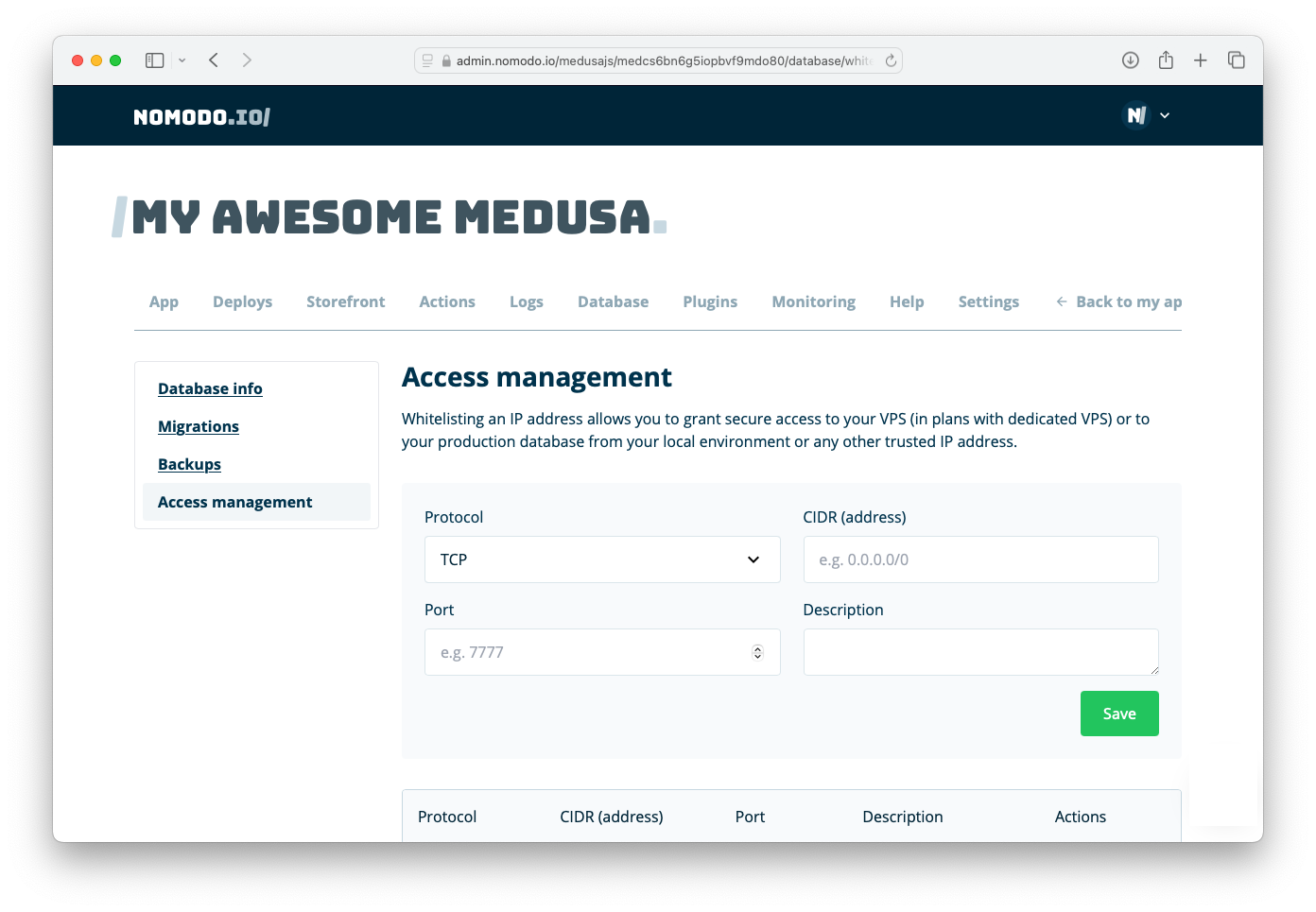Go to the Actions tab

(447, 301)
